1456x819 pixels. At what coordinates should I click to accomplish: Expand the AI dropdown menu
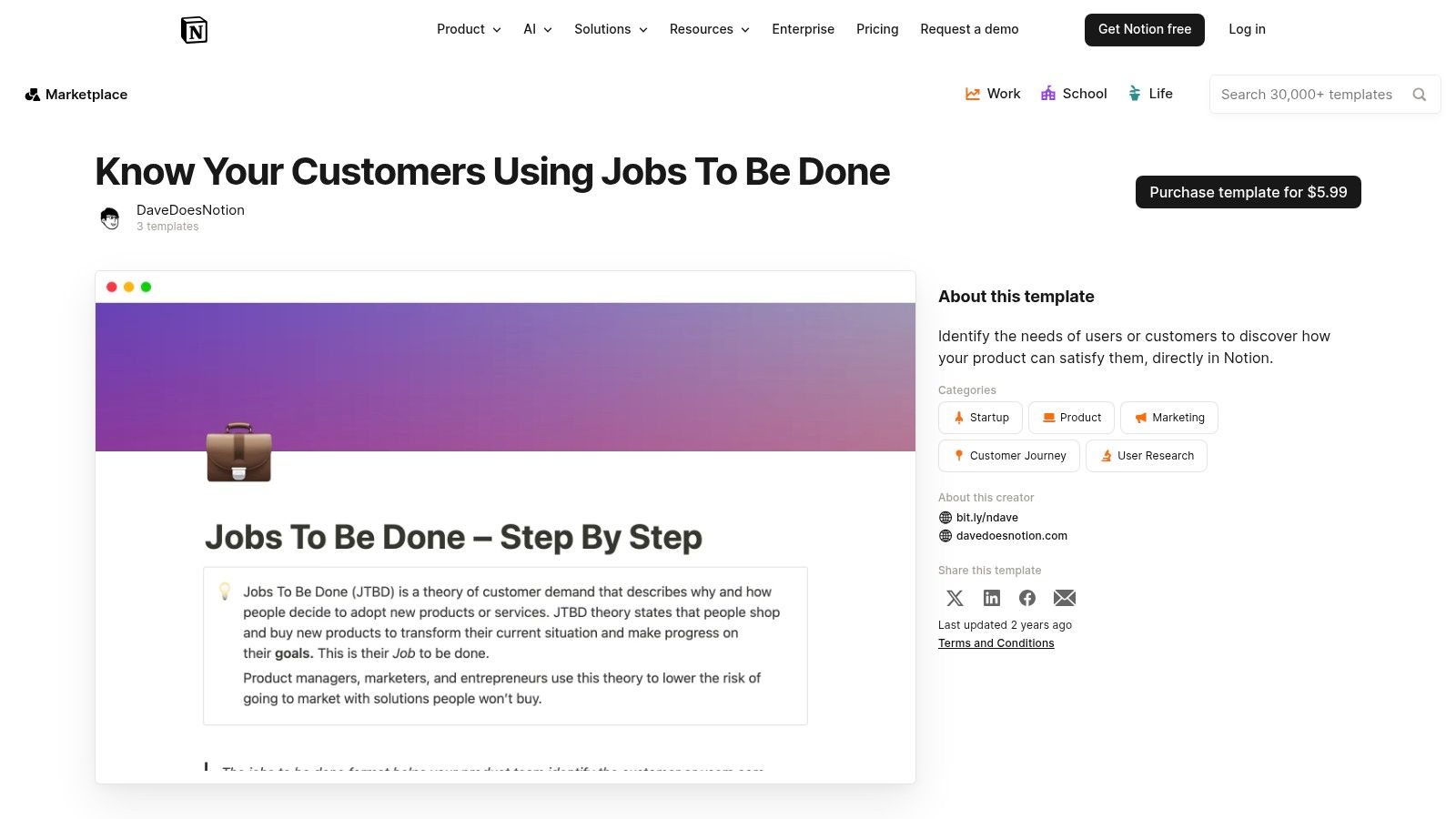(x=537, y=29)
